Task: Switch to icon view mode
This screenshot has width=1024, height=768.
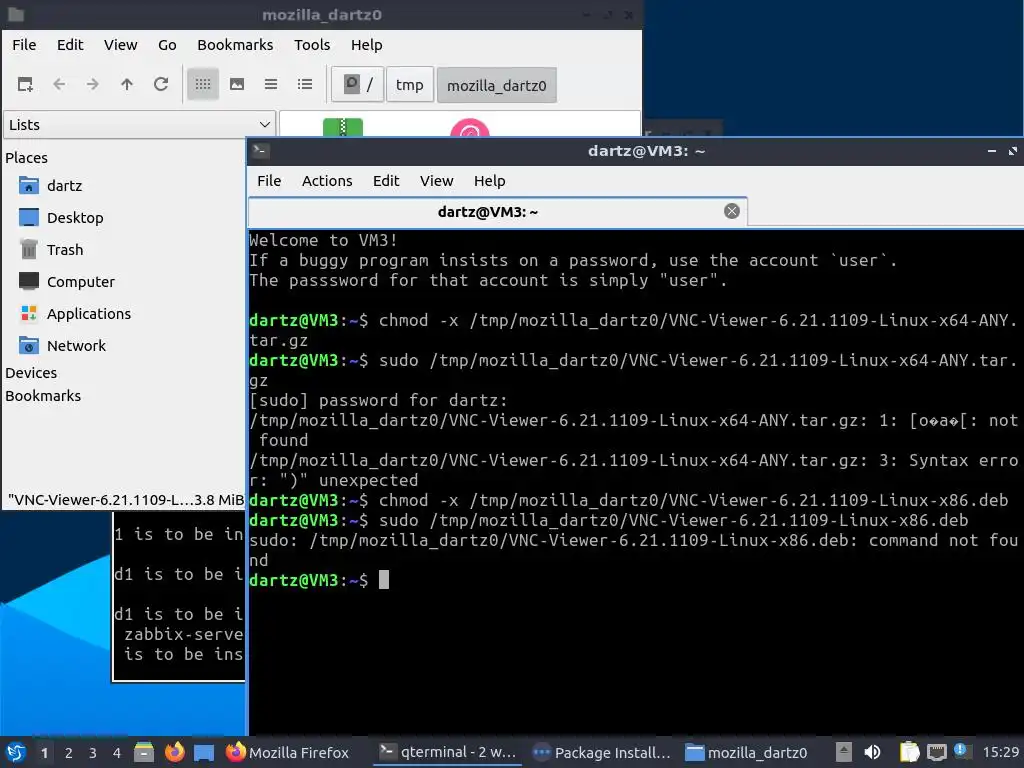Action: click(x=203, y=84)
